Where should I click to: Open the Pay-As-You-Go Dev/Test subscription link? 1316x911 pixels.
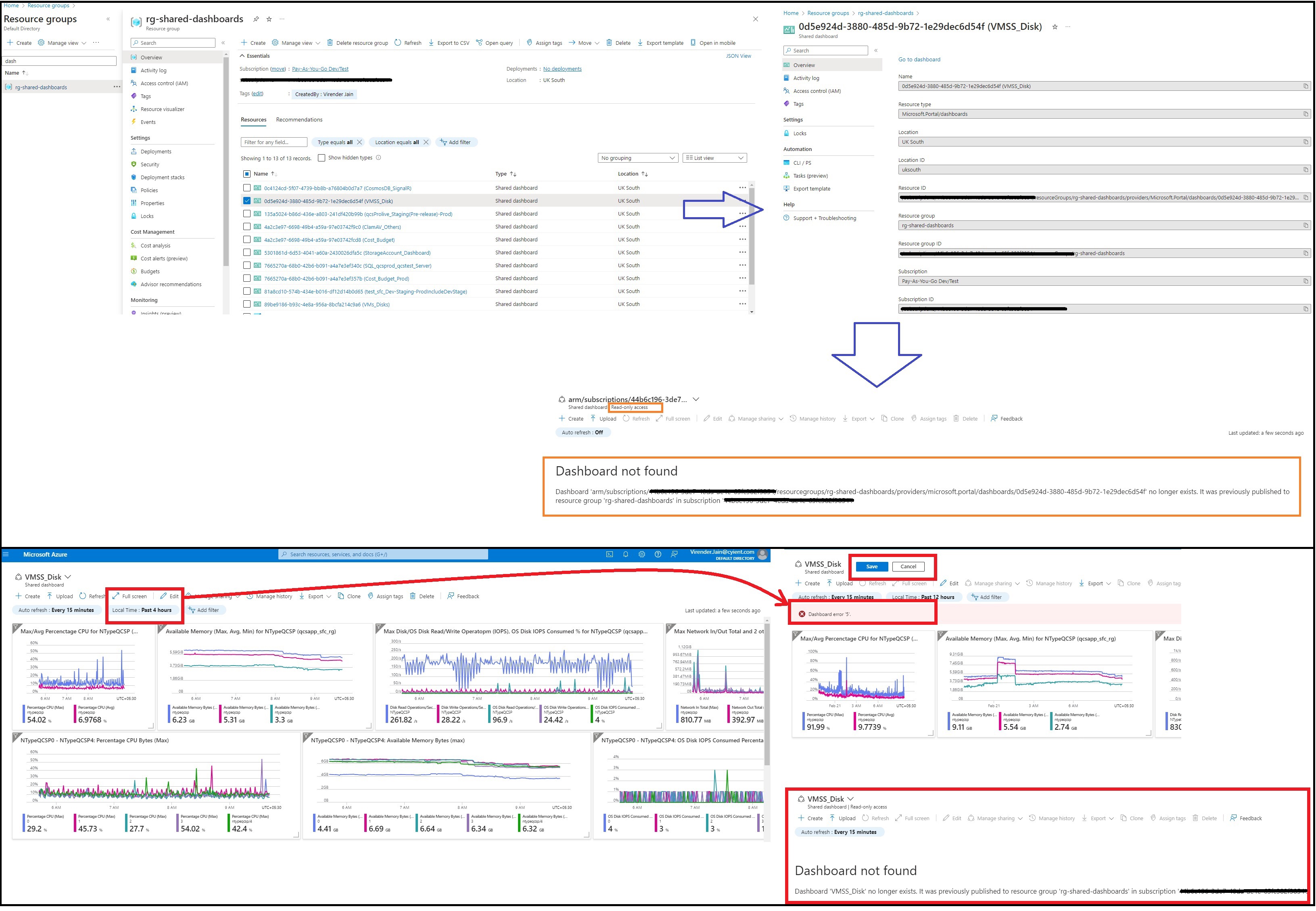(320, 69)
